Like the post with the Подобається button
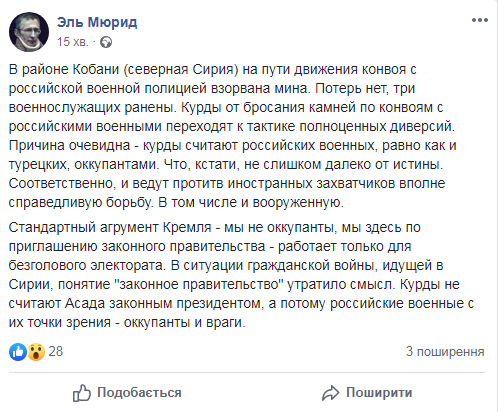Viewport: 498px width, 412px height. click(x=127, y=393)
